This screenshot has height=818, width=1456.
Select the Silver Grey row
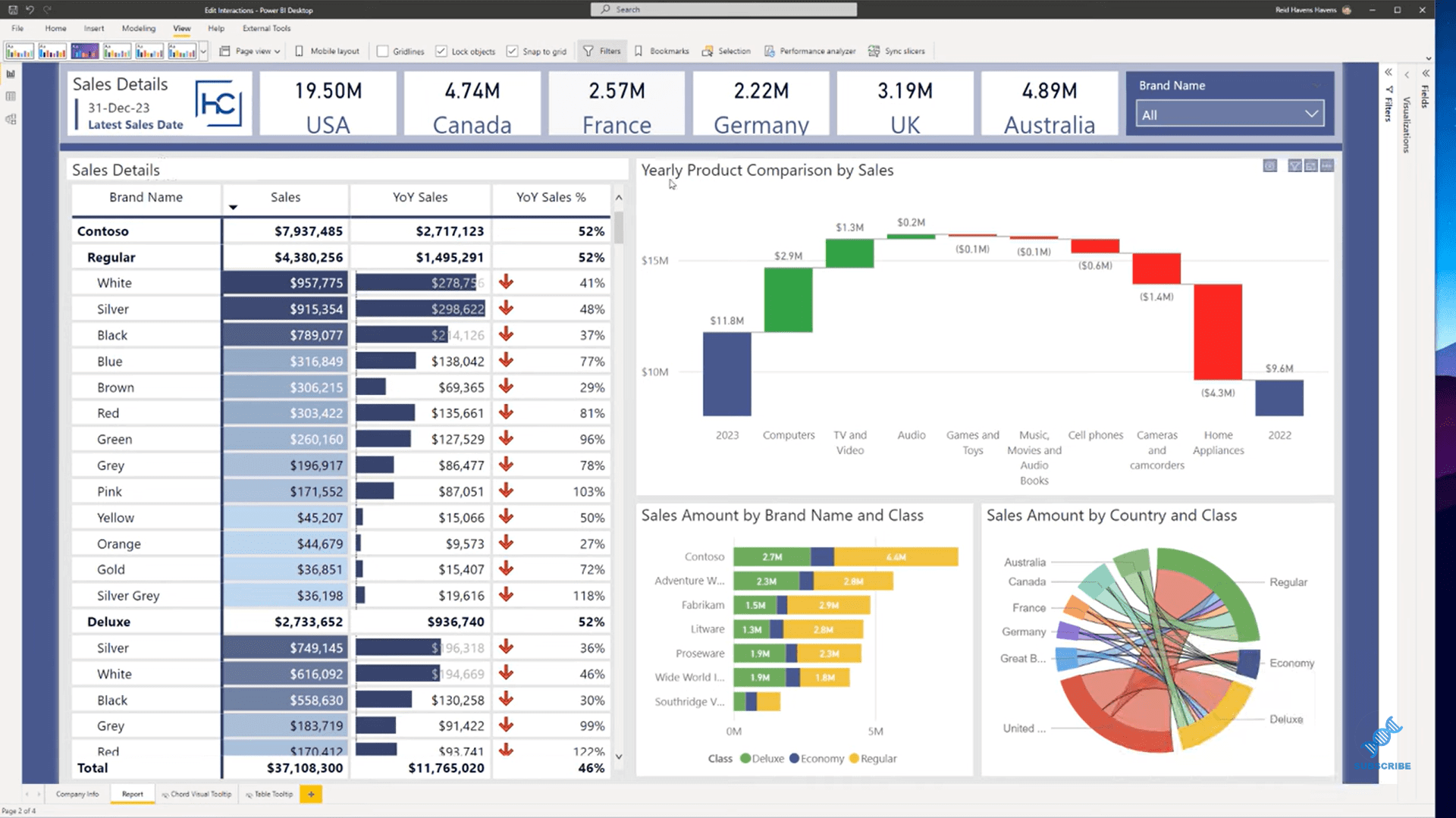click(340, 596)
